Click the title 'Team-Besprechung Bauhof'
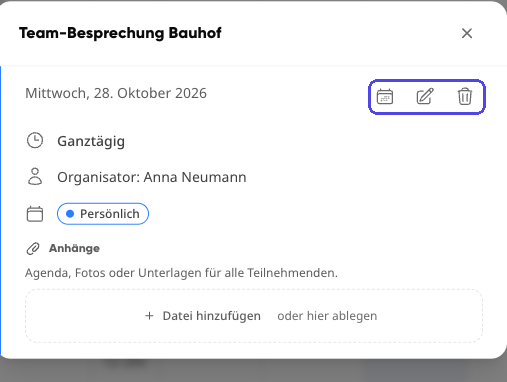This screenshot has height=382, width=507. (x=120, y=33)
